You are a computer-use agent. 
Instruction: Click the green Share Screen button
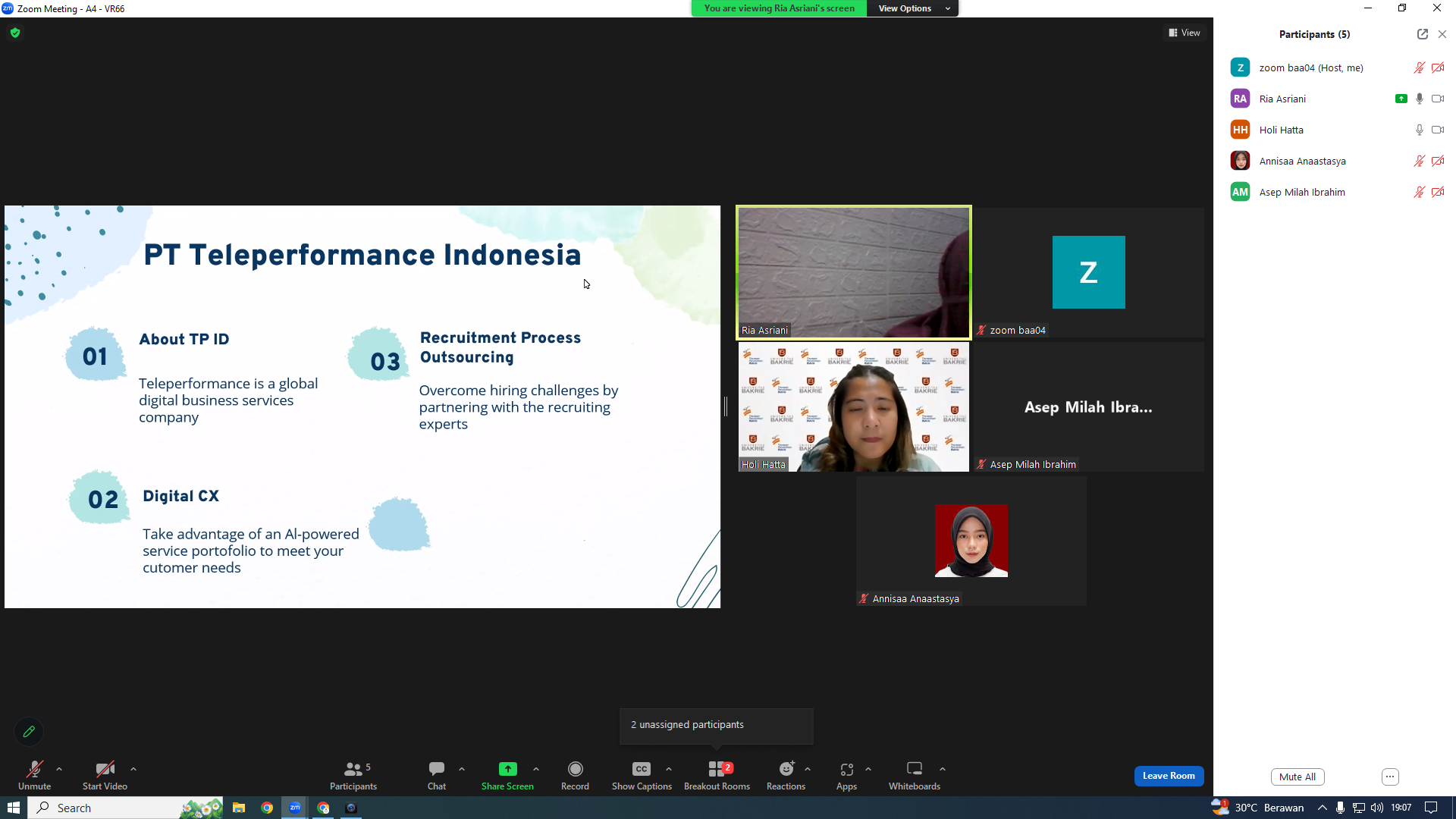[507, 775]
